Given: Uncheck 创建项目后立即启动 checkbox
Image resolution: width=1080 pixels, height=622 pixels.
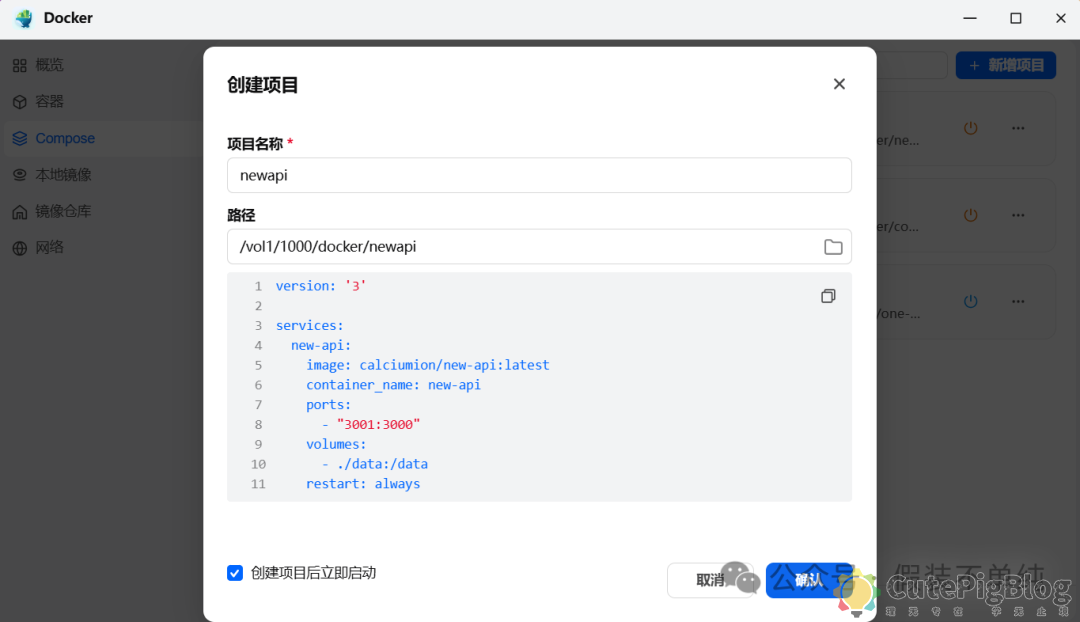Looking at the screenshot, I should point(234,572).
